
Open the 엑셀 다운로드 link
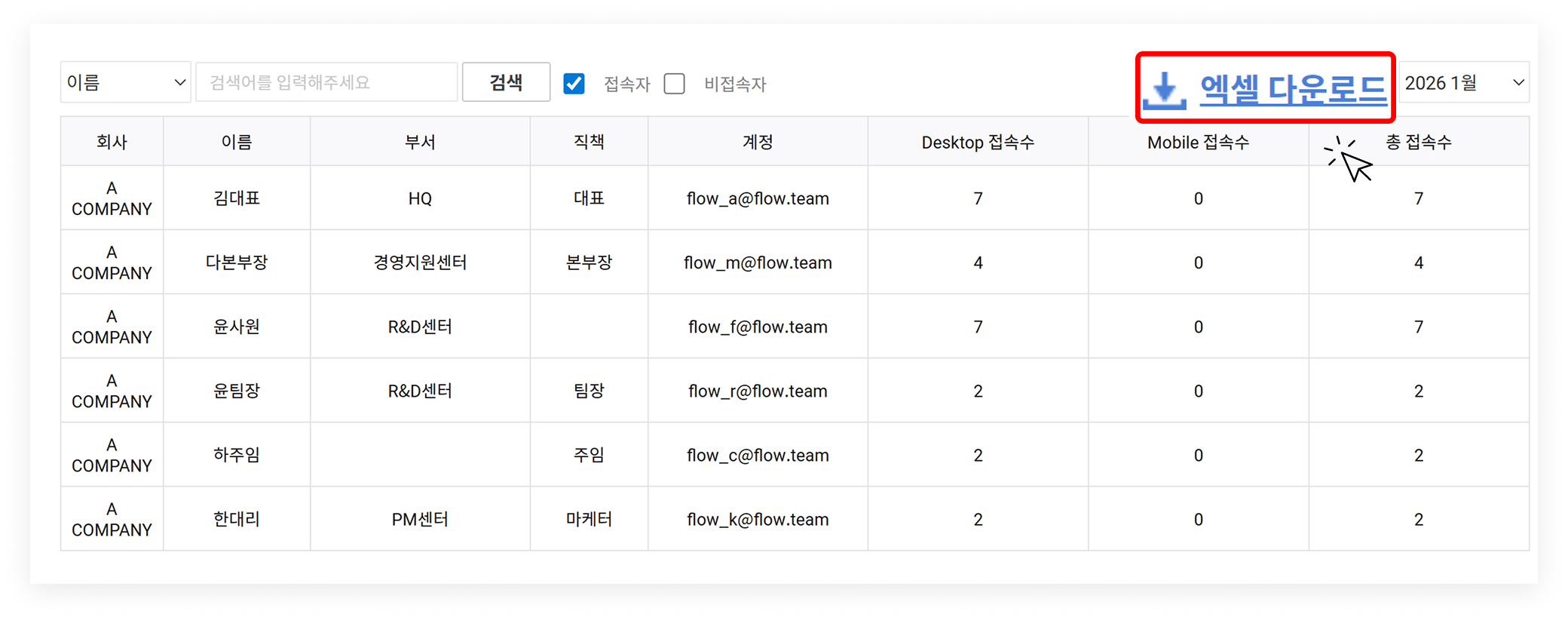[1292, 90]
